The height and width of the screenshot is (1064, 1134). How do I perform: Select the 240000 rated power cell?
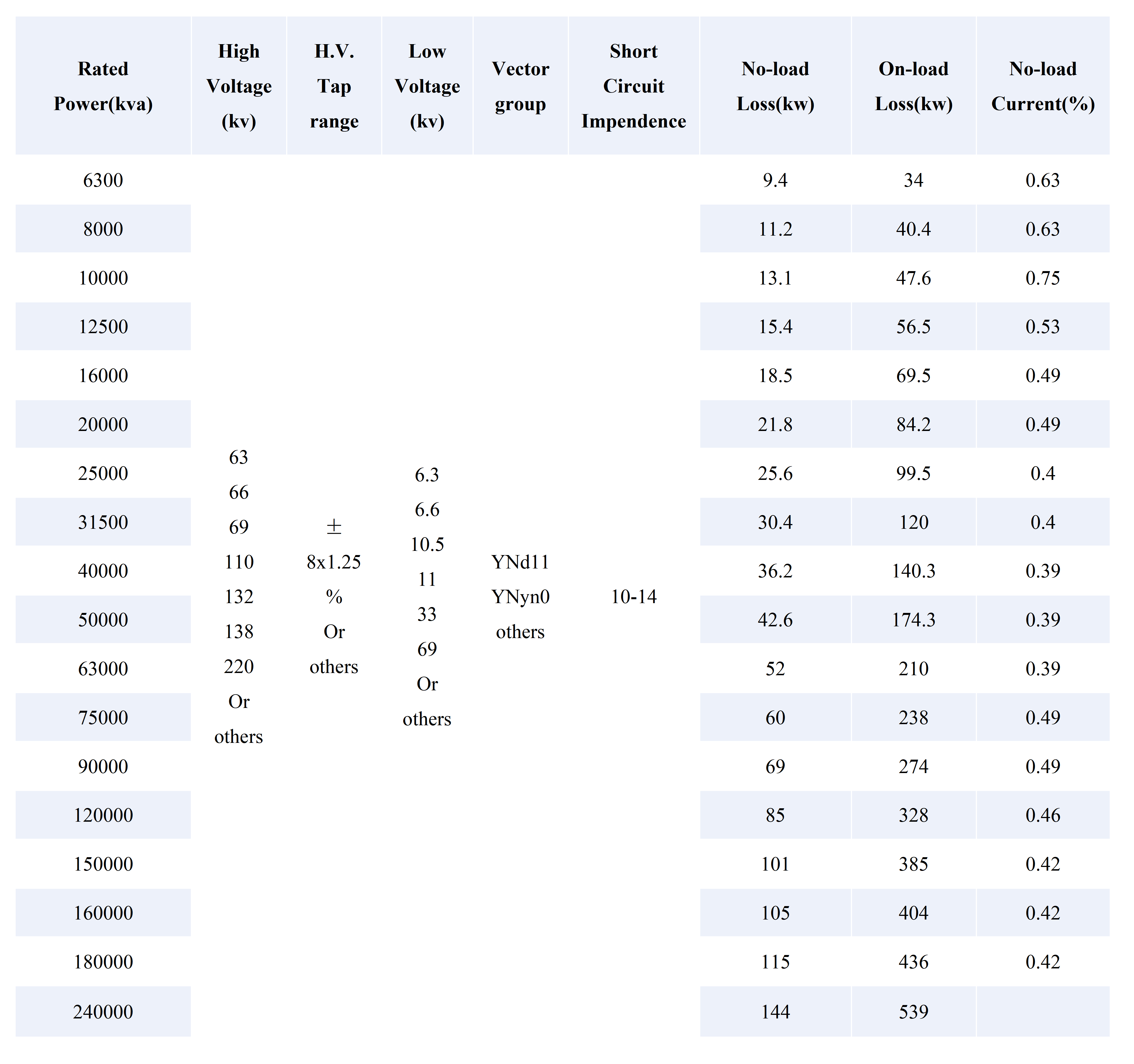click(103, 1011)
